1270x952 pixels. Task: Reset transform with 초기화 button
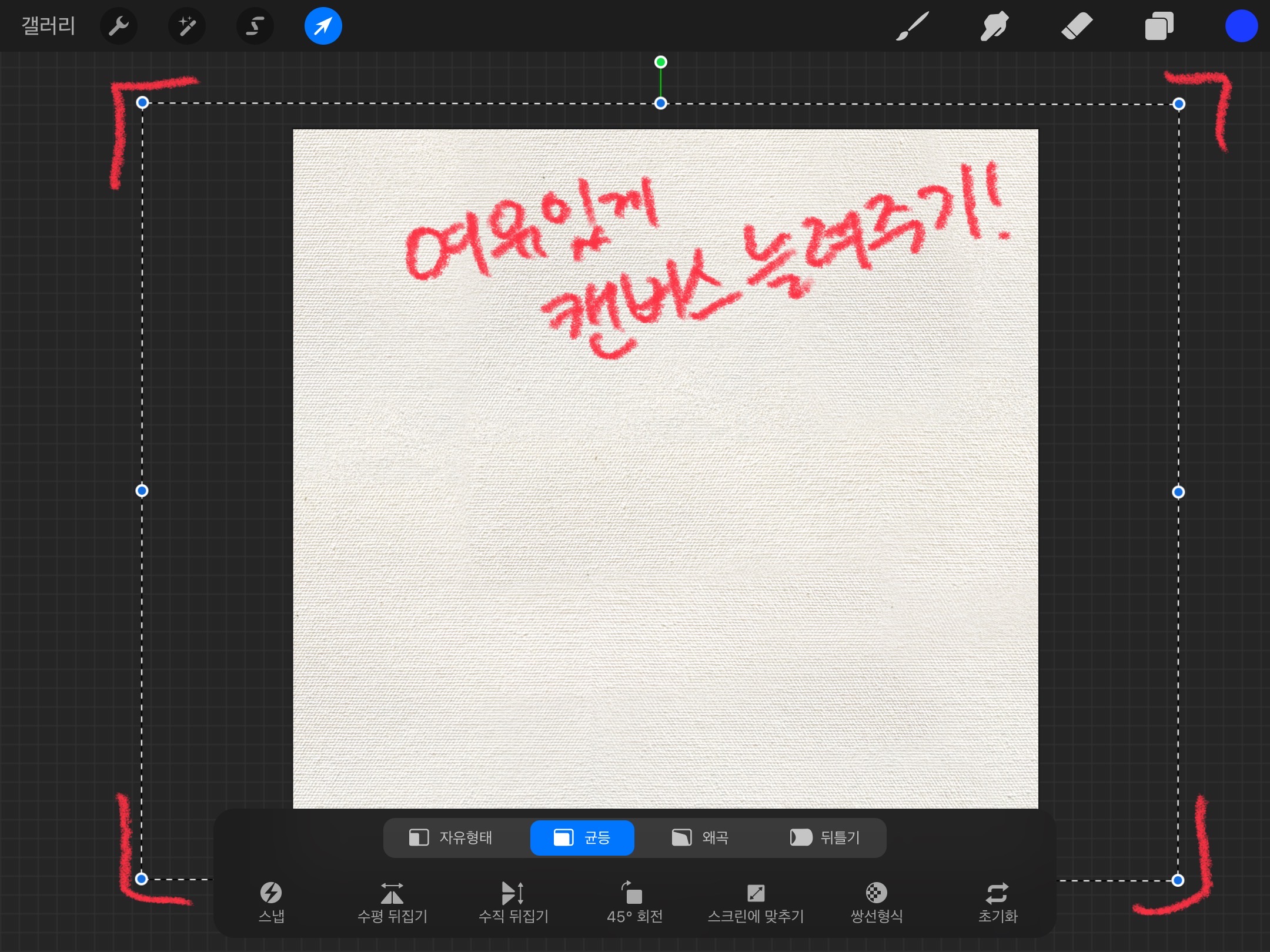point(997,902)
